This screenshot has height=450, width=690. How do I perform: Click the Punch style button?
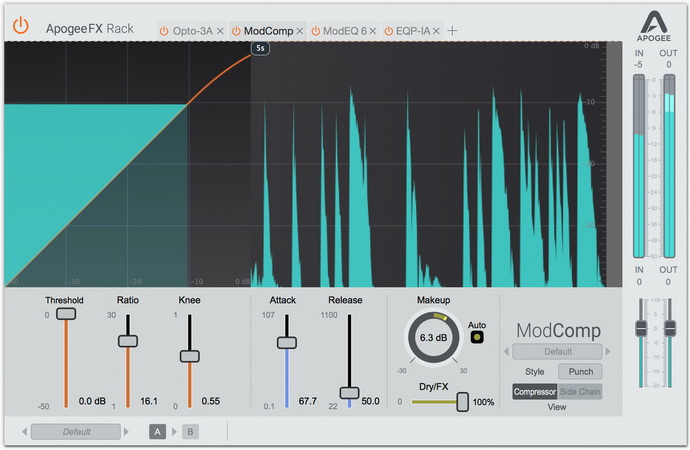tap(580, 372)
